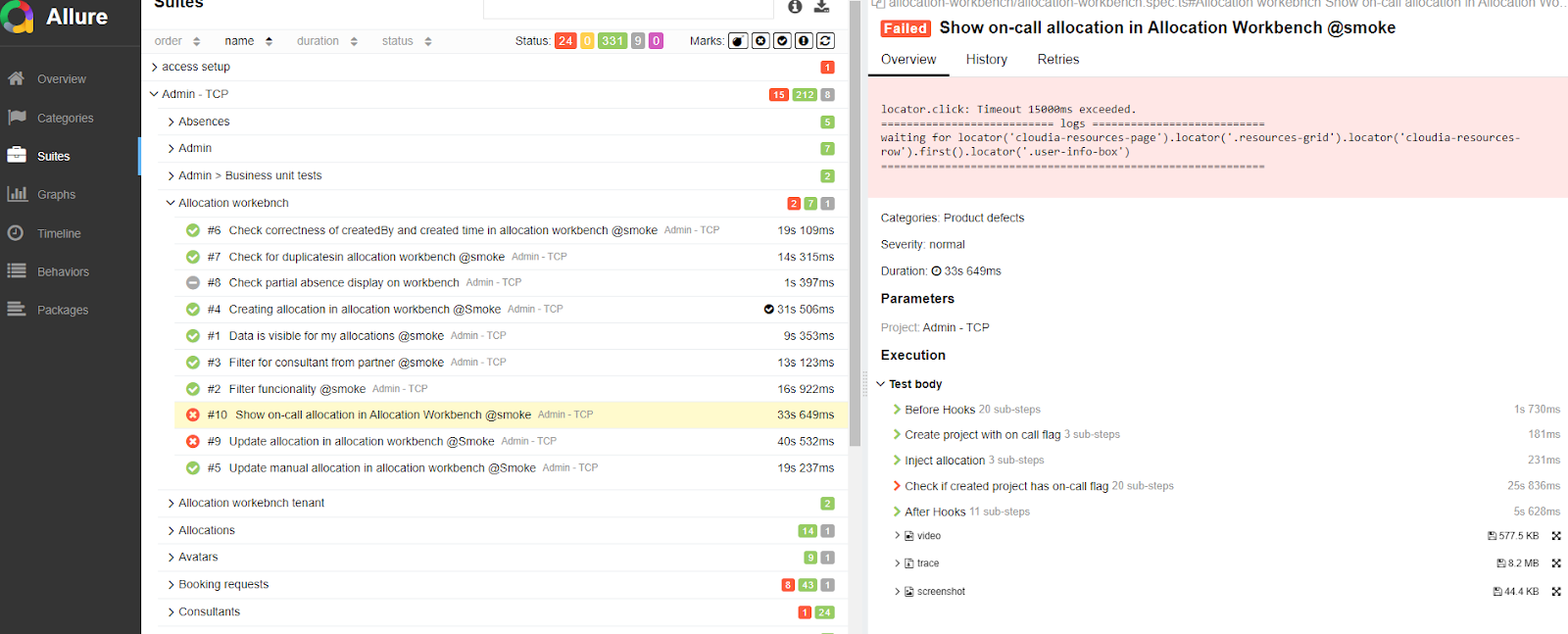Toggle the passed status filter showing 331
1568x634 pixels.
click(x=612, y=41)
